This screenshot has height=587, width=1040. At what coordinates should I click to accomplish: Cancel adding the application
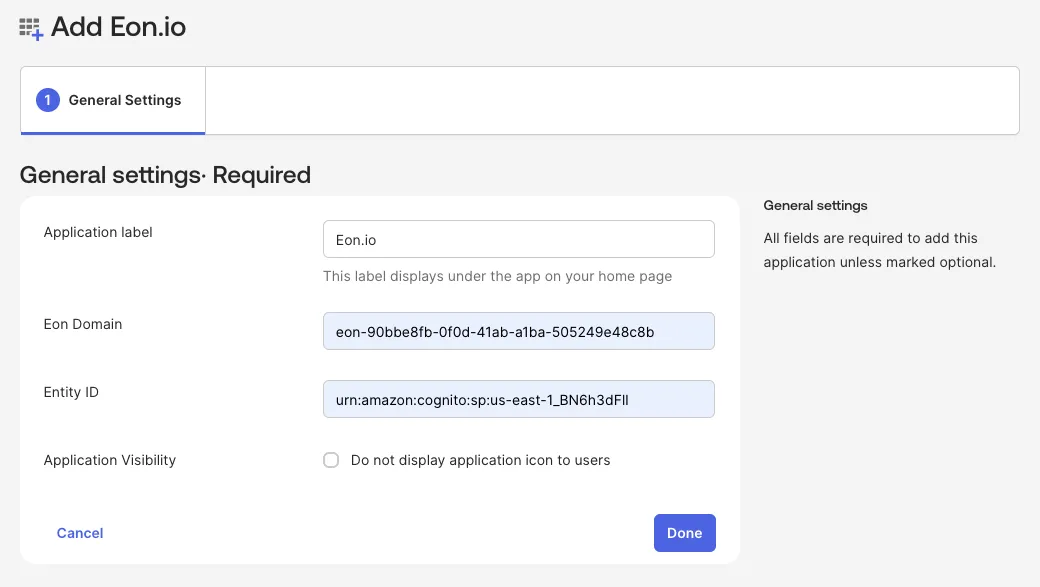(x=80, y=533)
